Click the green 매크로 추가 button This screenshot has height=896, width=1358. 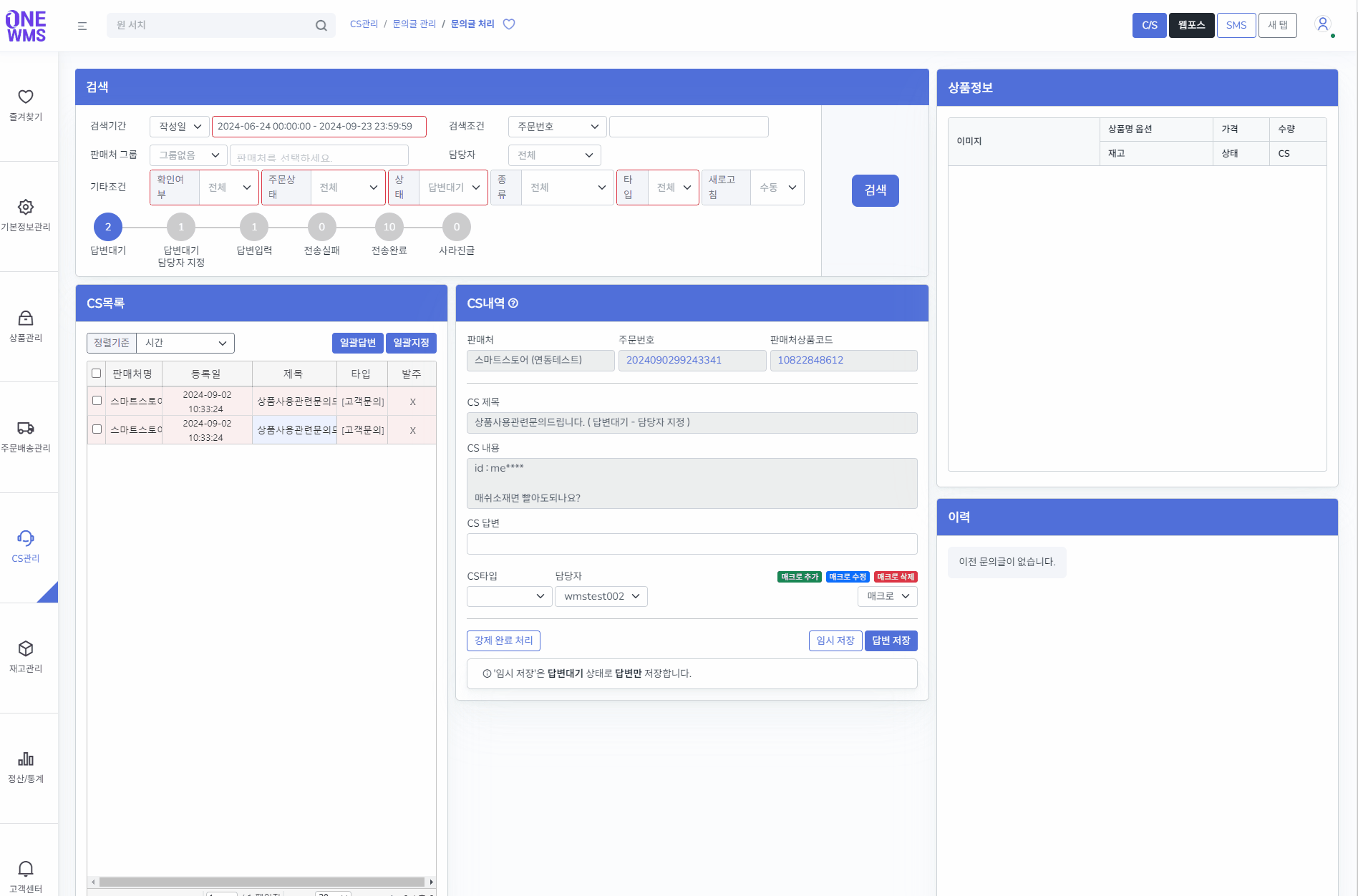point(799,577)
